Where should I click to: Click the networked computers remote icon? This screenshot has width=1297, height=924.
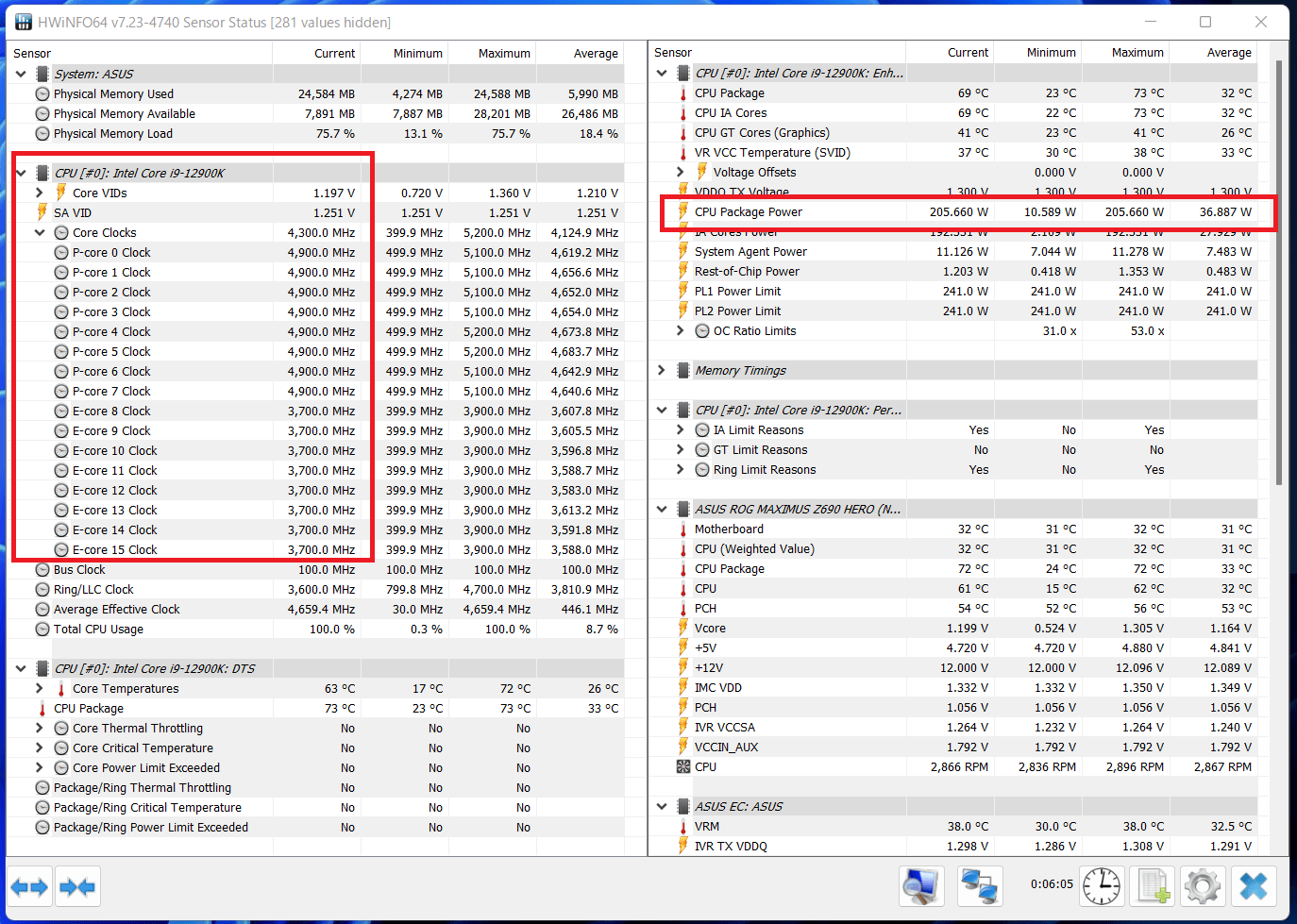[979, 886]
